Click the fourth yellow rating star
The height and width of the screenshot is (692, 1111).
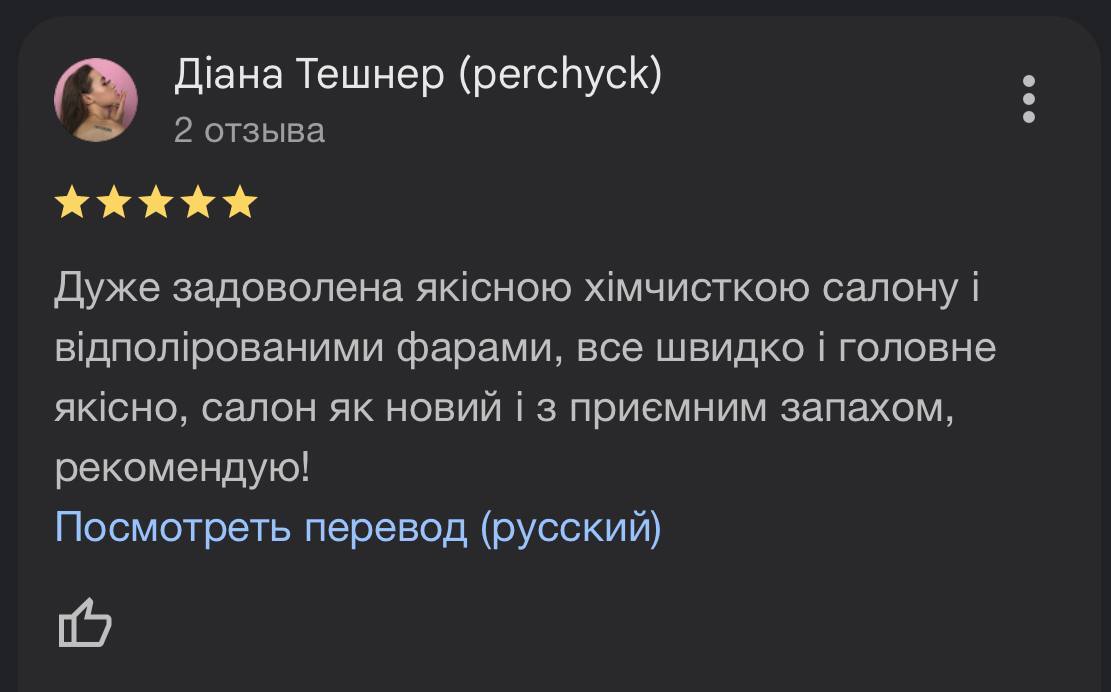198,202
